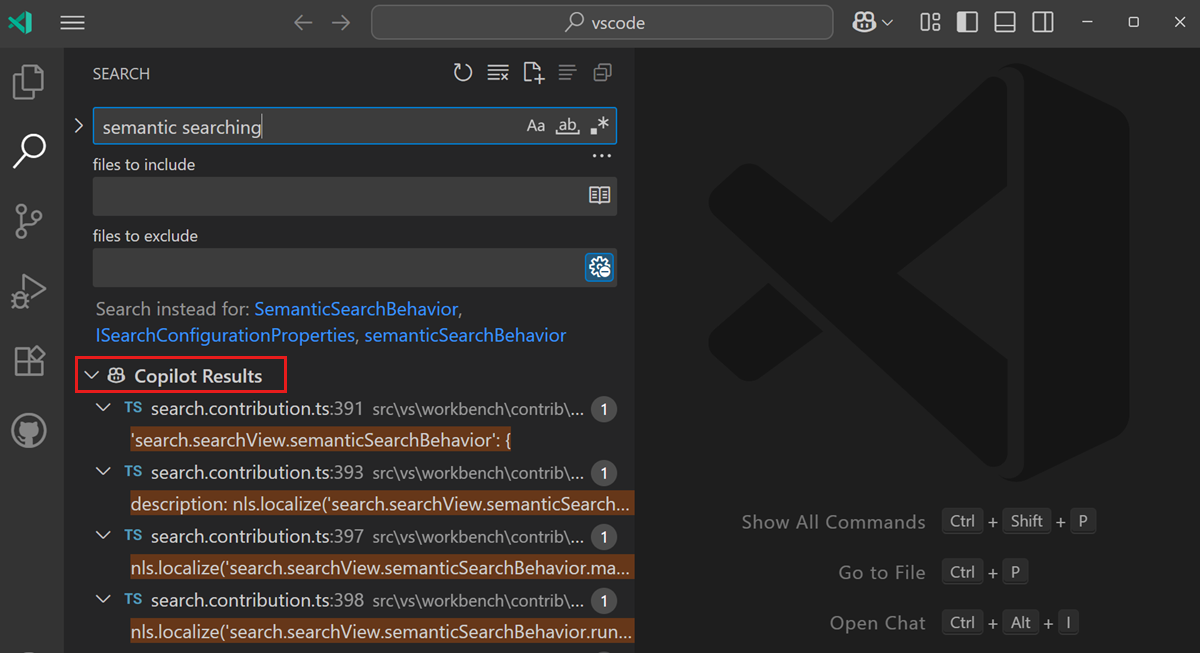Toggle the secondary side bar
1200x653 pixels.
[1043, 22]
